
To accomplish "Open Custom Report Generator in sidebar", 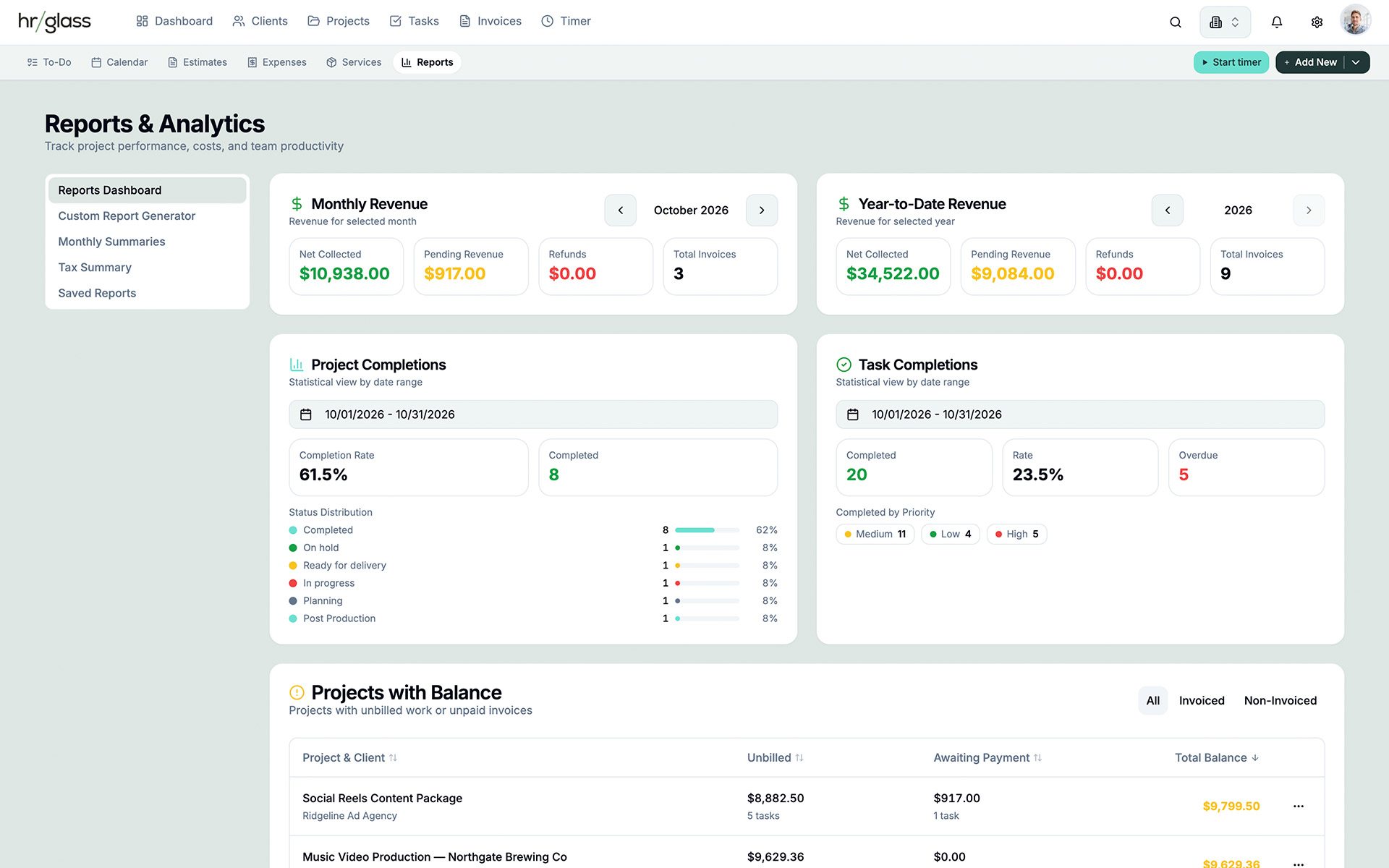I will coord(147,216).
